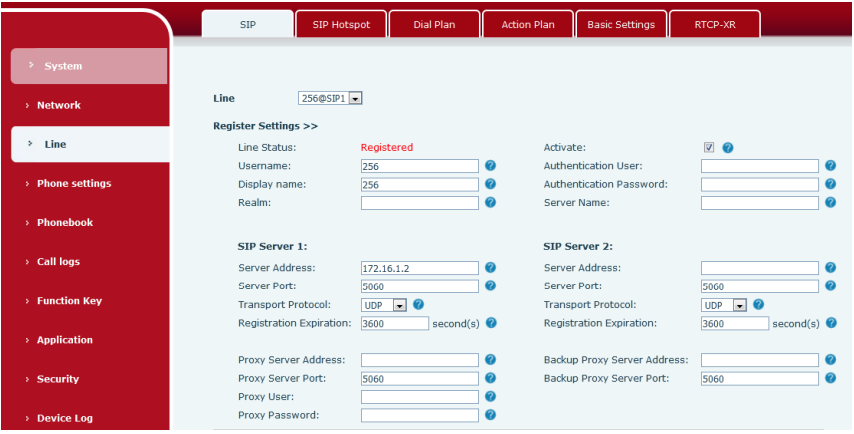Switch to the Dial Plan tab

pos(433,25)
